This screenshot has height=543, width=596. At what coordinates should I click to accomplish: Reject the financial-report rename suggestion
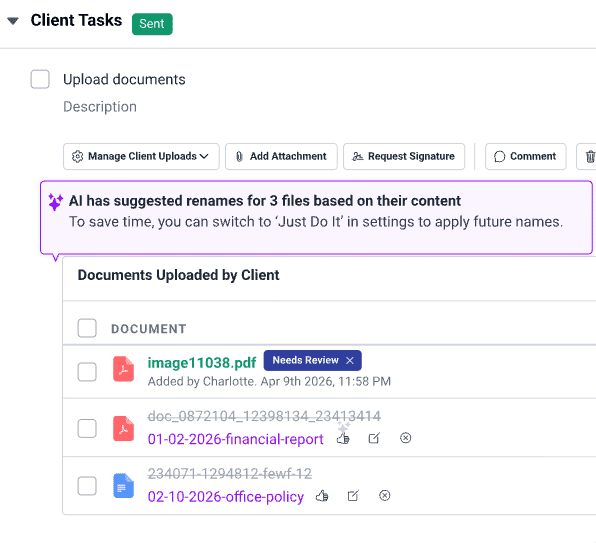[406, 438]
